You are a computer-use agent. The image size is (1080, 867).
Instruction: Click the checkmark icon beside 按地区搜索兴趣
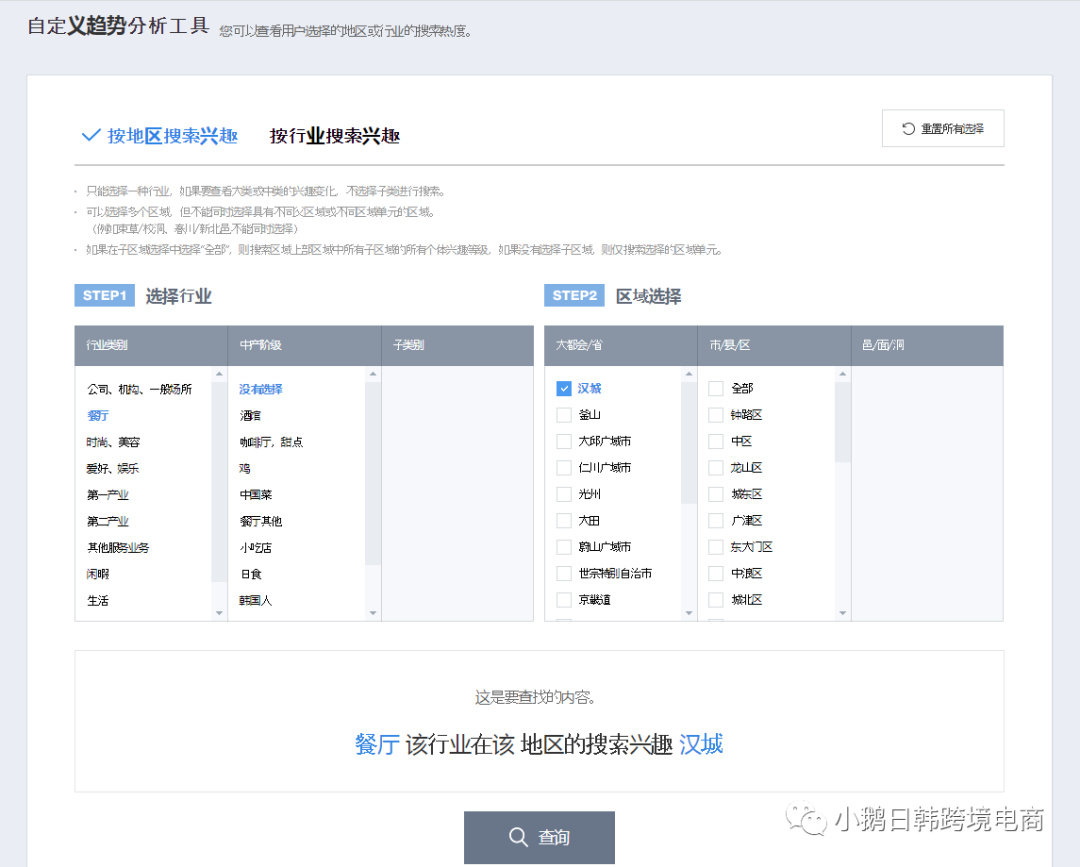pyautogui.click(x=90, y=135)
